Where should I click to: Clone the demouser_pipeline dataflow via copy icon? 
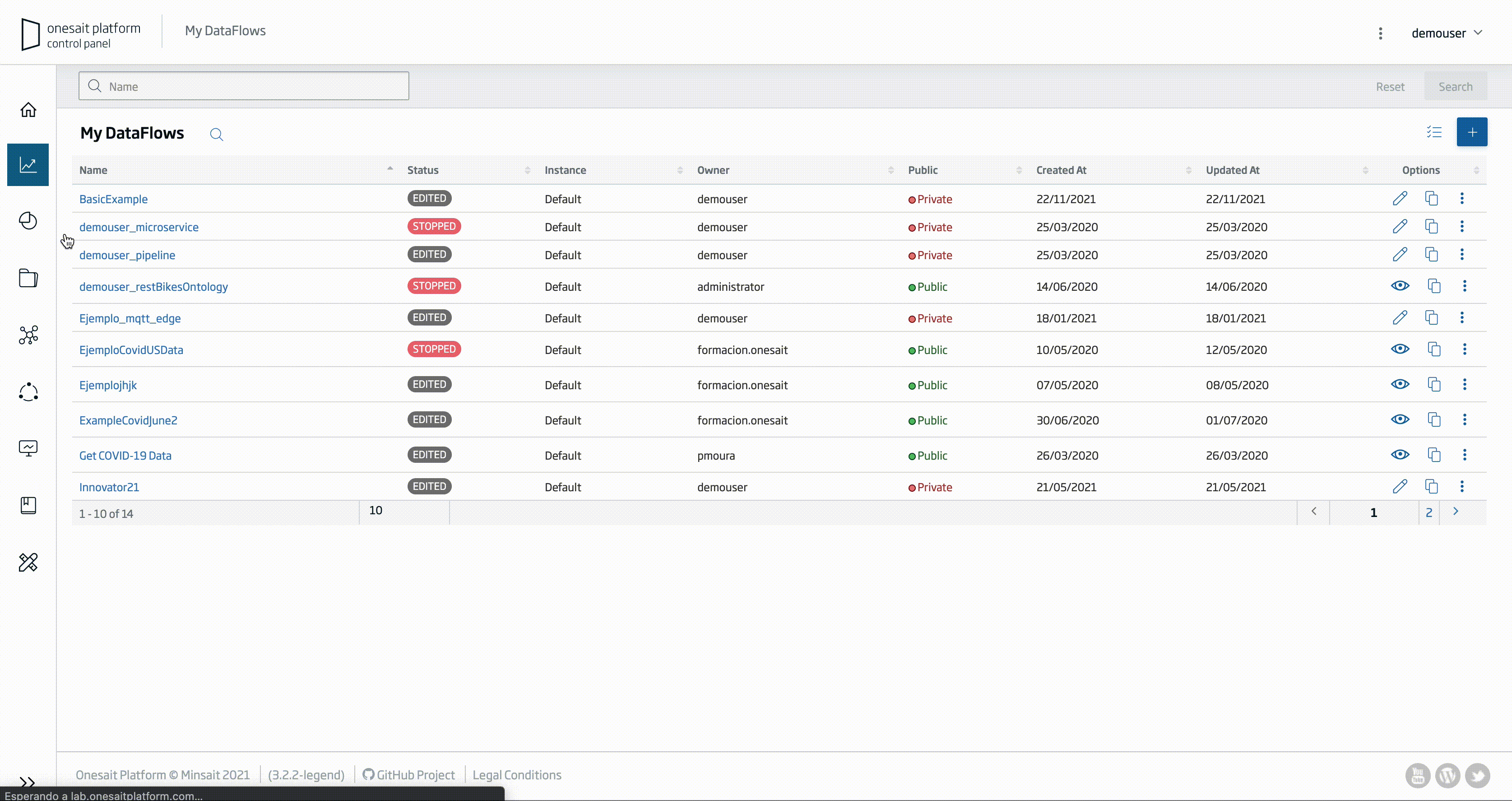pos(1432,254)
